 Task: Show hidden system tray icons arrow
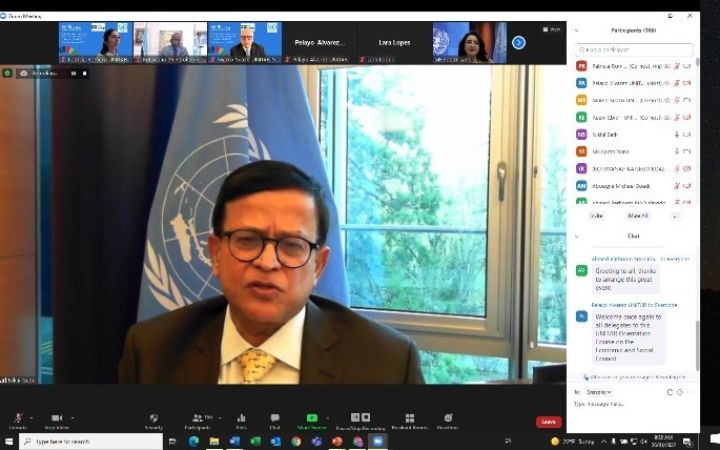point(603,442)
